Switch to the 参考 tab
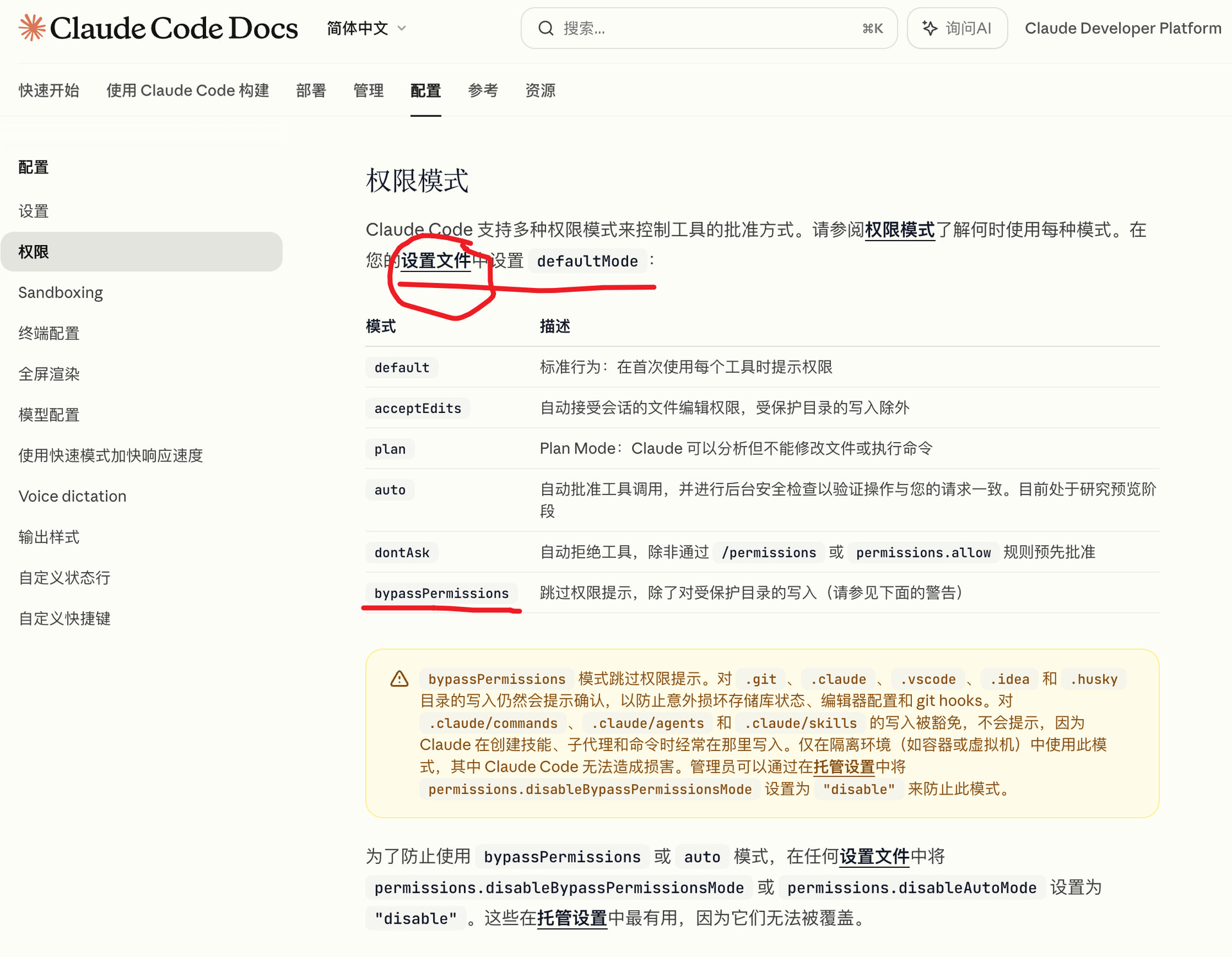 tap(483, 90)
